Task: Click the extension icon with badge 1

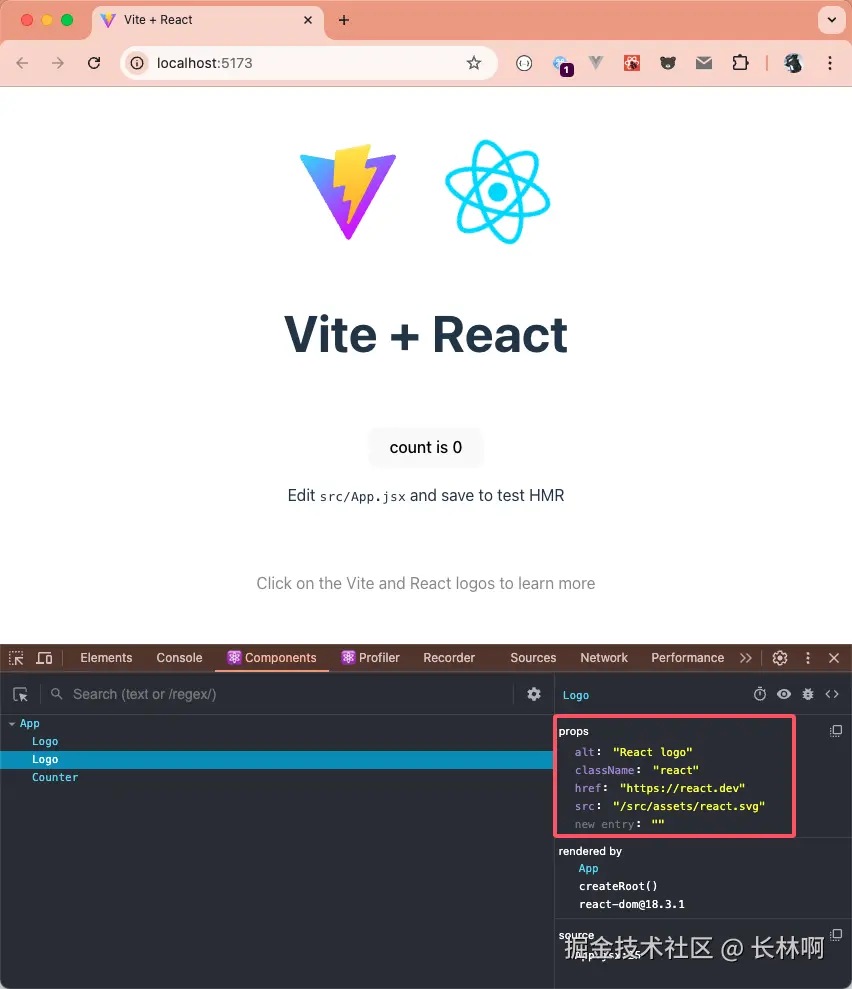Action: pyautogui.click(x=561, y=64)
